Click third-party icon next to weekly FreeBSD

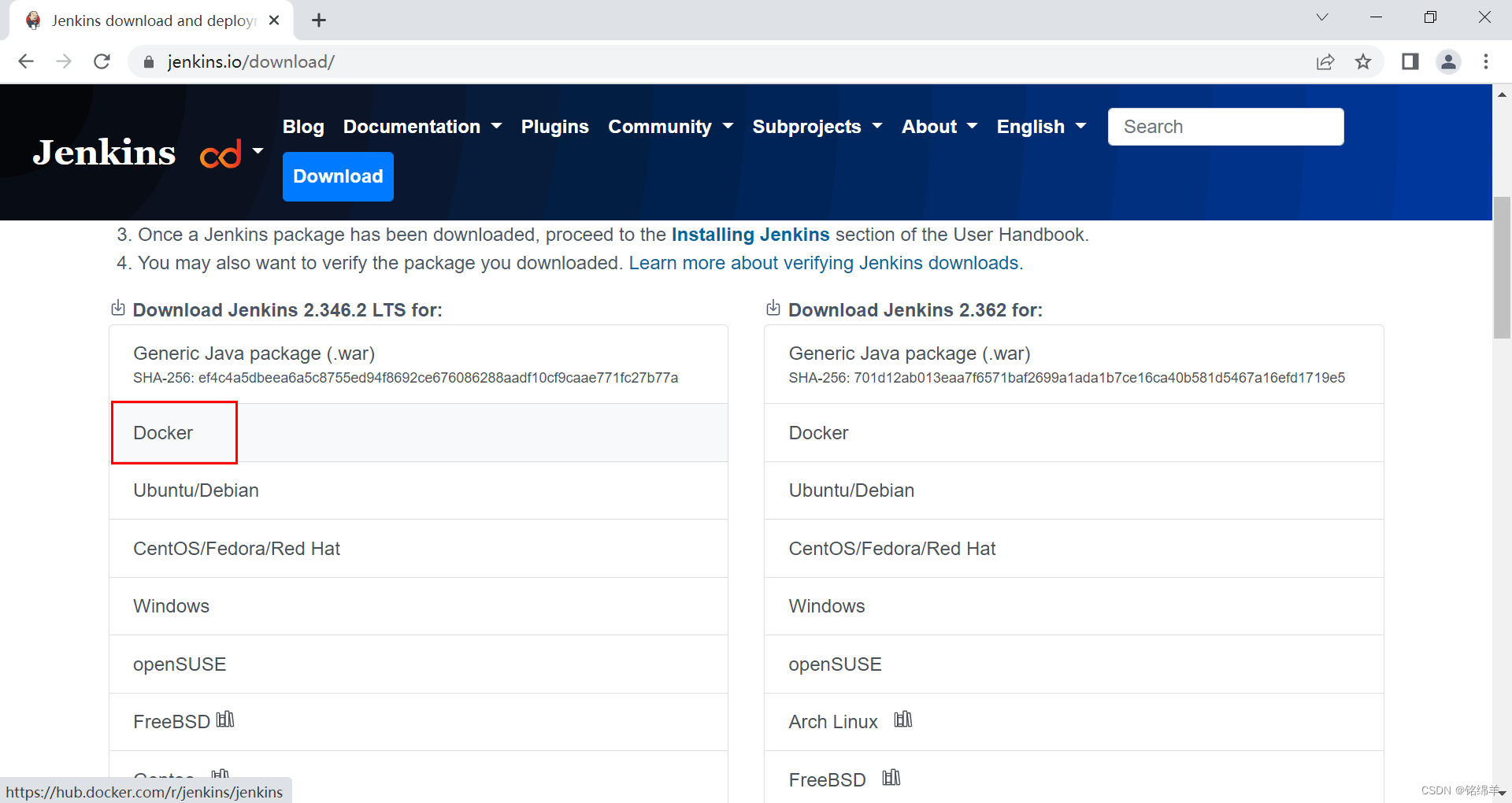891,778
